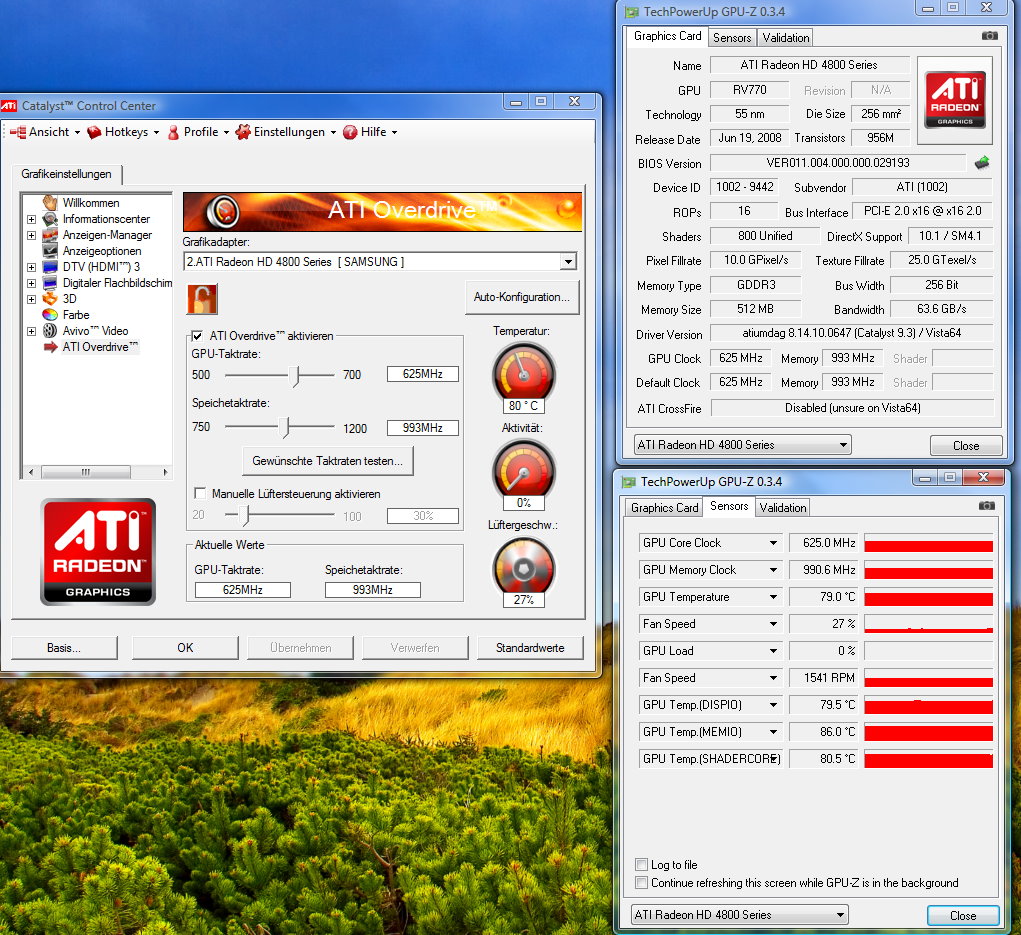Uncheck ATI Overdrive aktivieren checkbox

(197, 336)
